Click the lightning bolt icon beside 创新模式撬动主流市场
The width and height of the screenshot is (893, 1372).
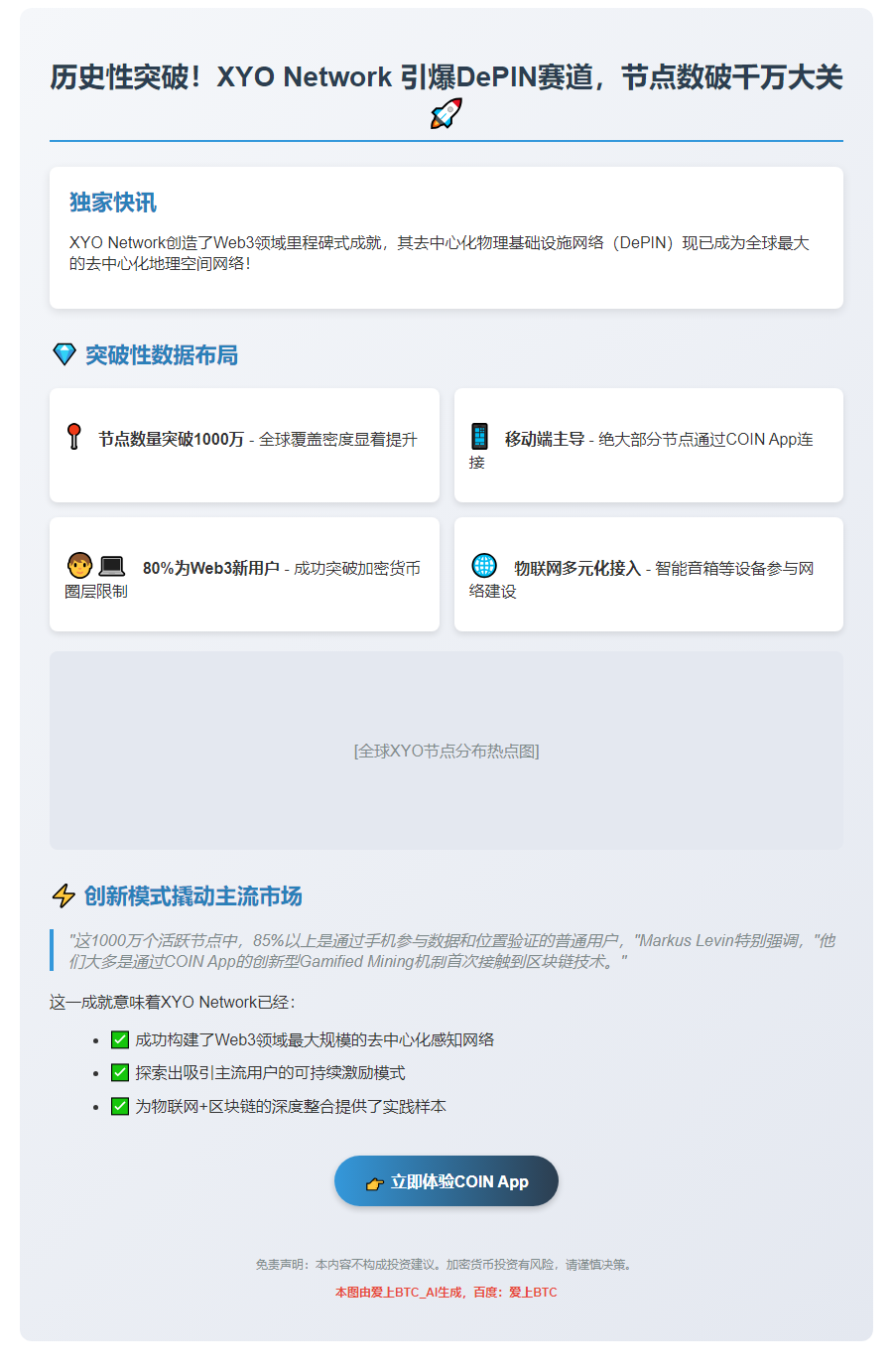pos(64,895)
